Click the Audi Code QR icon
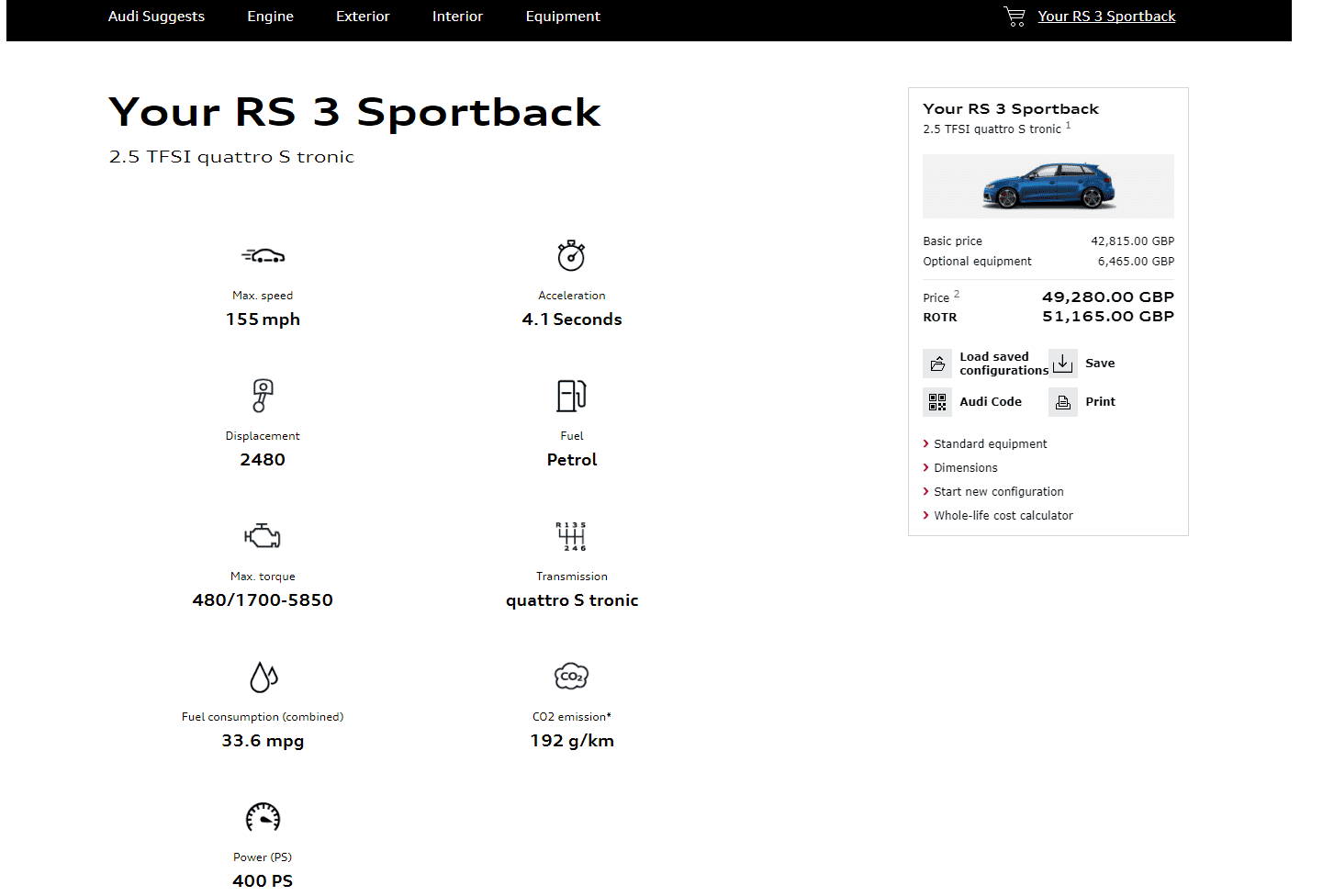1323x896 pixels. [937, 402]
